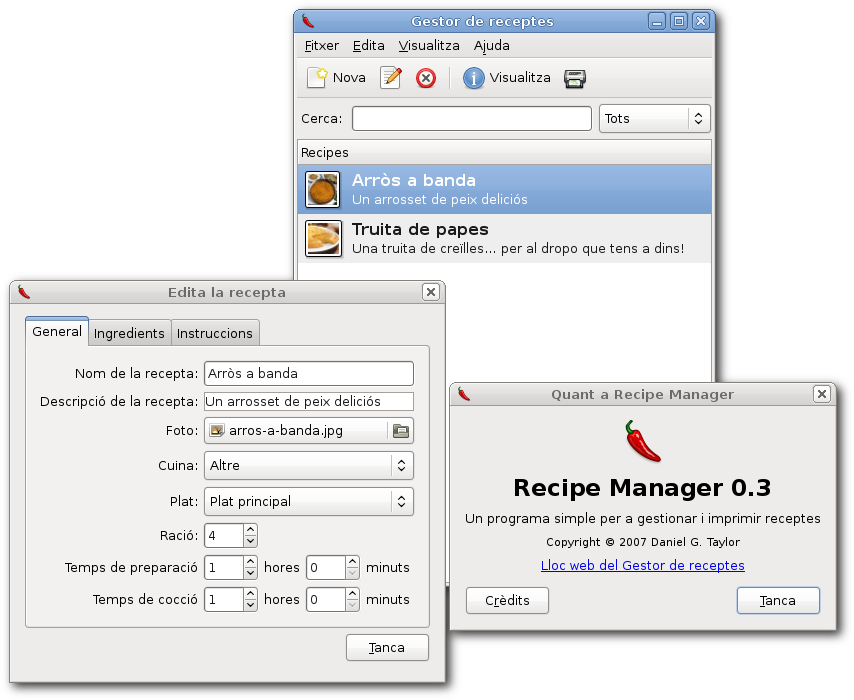Open the Fitxer menu
This screenshot has height=700, width=854.
[321, 46]
